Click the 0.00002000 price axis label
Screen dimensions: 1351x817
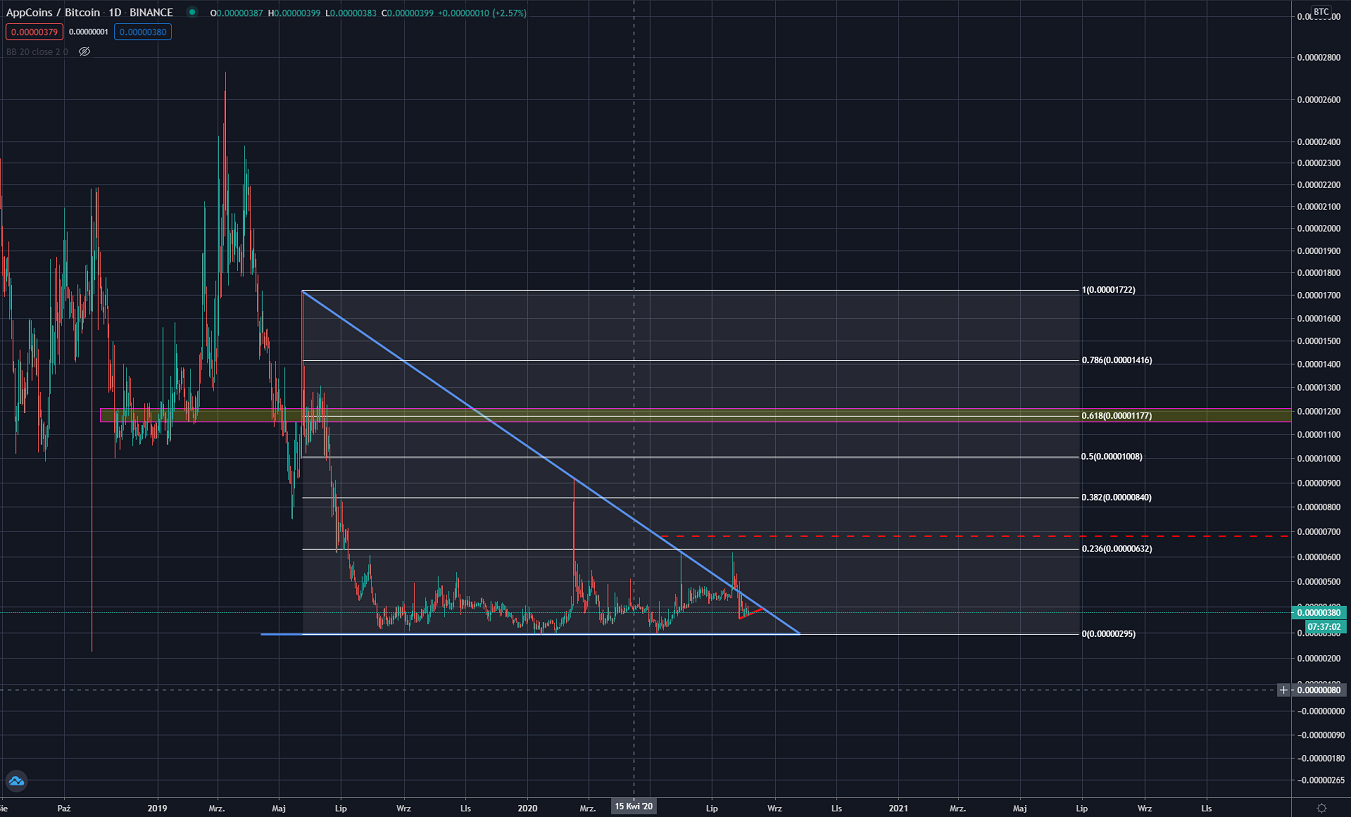tap(1320, 229)
